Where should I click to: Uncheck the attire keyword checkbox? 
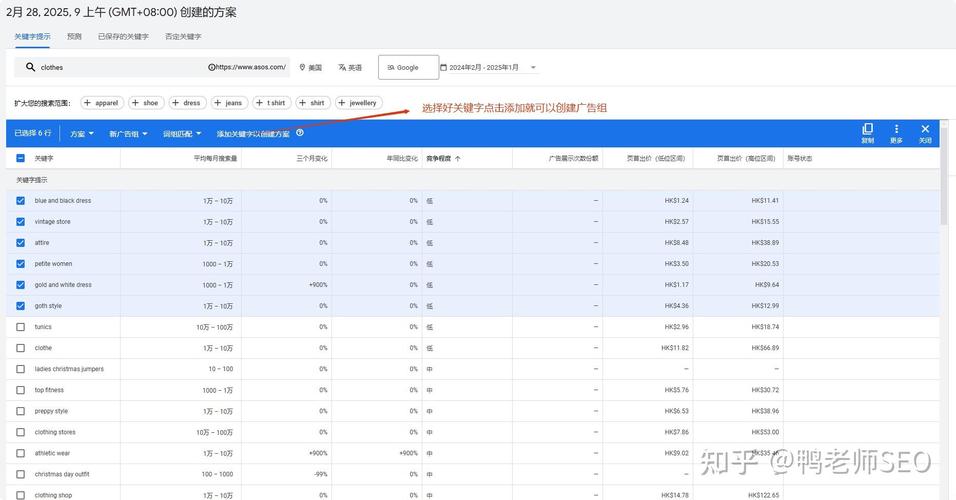click(x=21, y=243)
